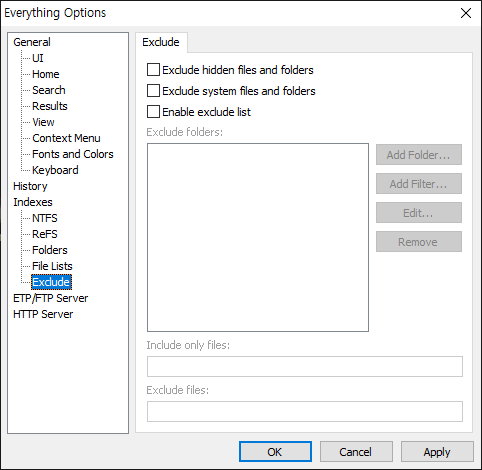Select General in options tree

point(32,42)
